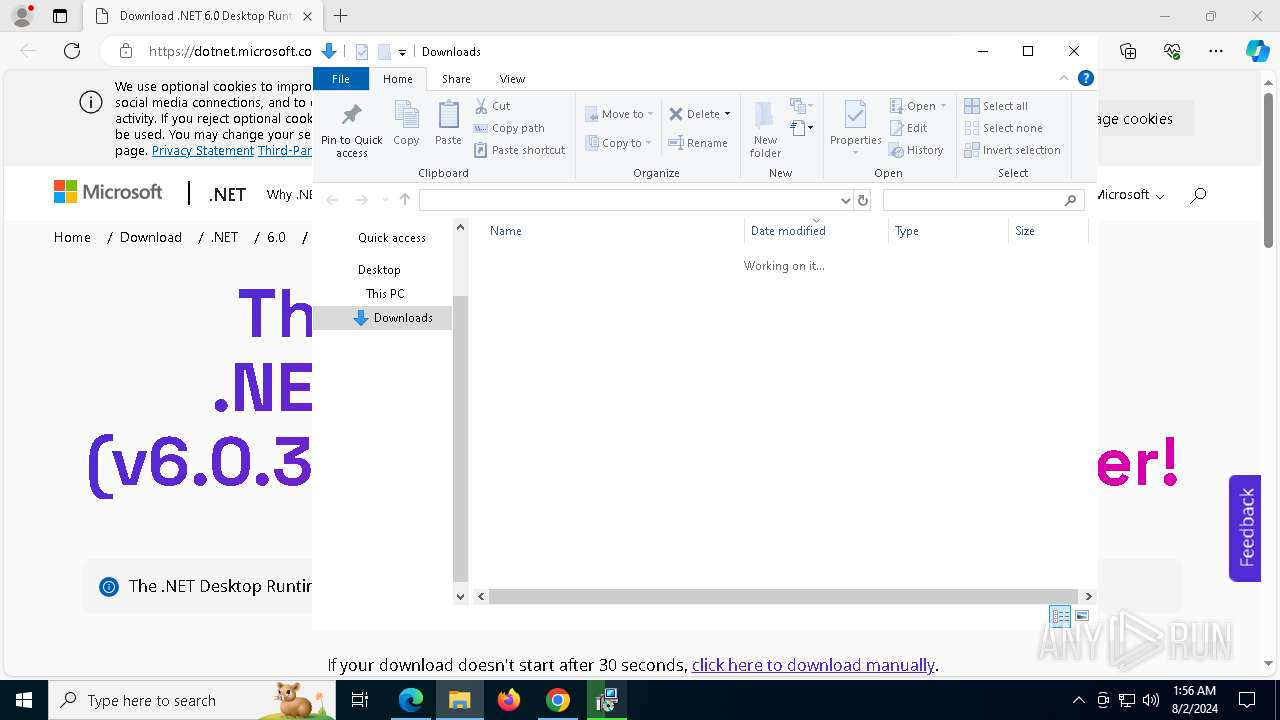This screenshot has width=1280, height=720.
Task: Refresh the Downloads folder view
Action: click(x=863, y=200)
